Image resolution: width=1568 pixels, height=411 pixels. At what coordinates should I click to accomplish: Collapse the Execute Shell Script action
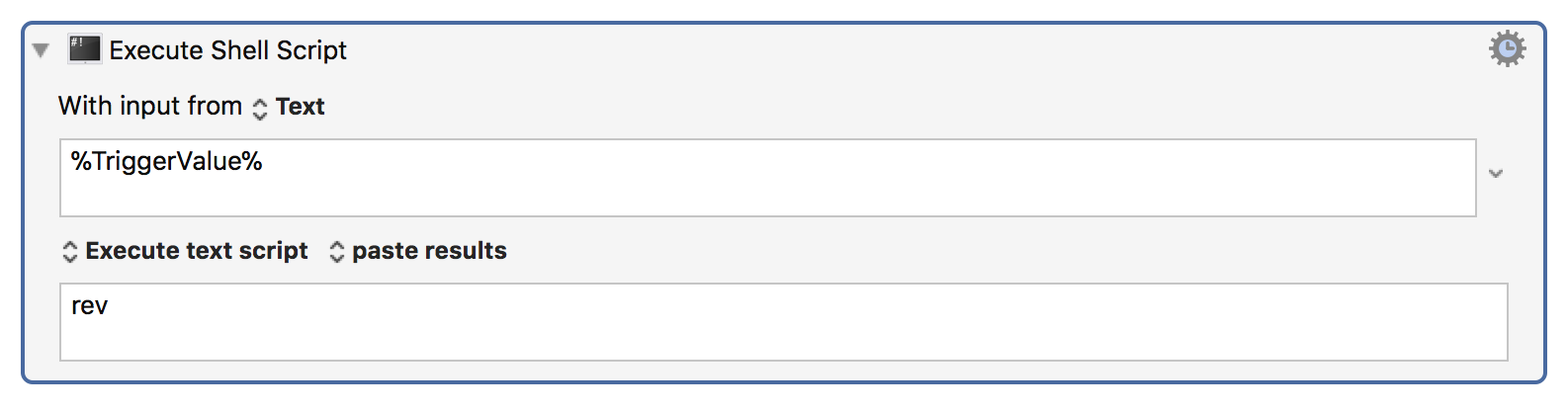[x=41, y=50]
